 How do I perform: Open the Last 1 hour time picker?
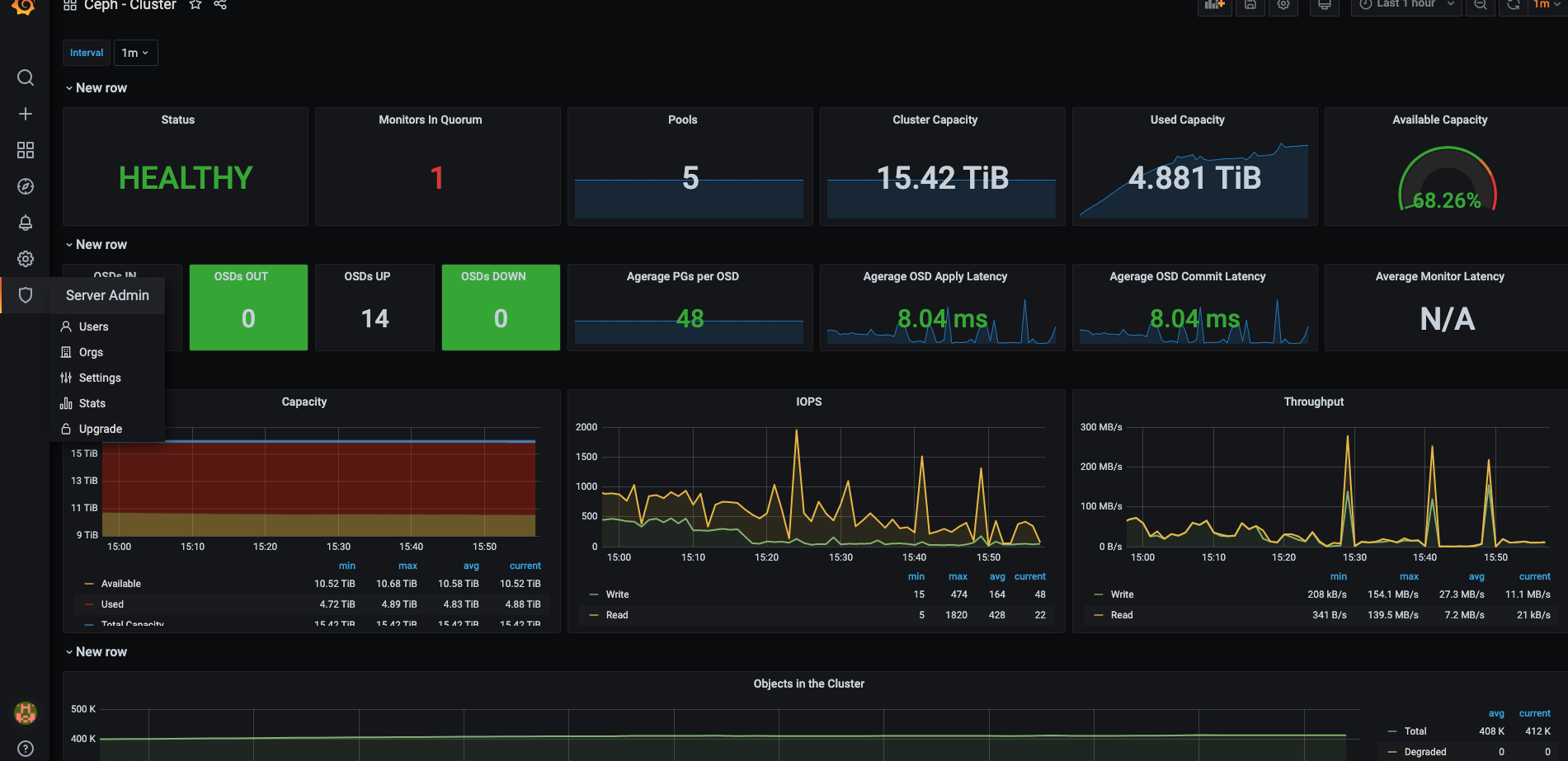click(1406, 5)
